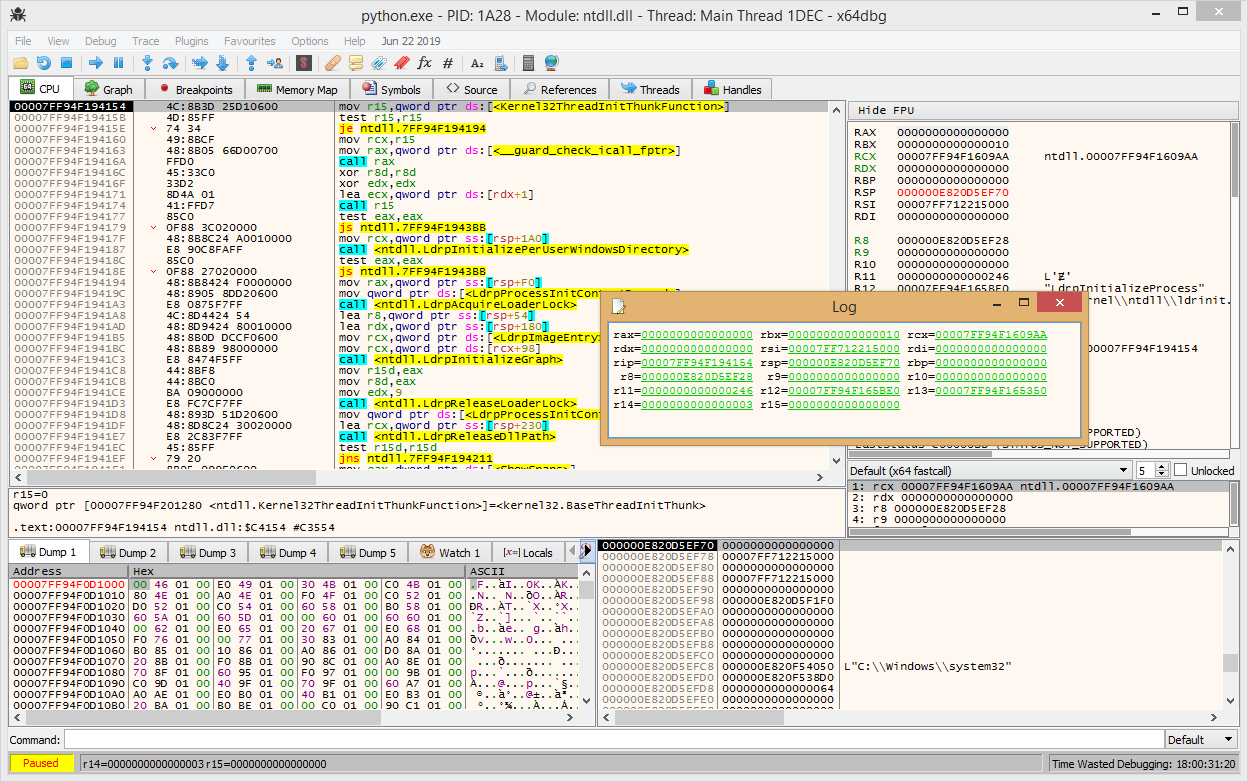Image resolution: width=1248 pixels, height=782 pixels.
Task: Enable the Unlocked checkbox
Action: point(1180,470)
